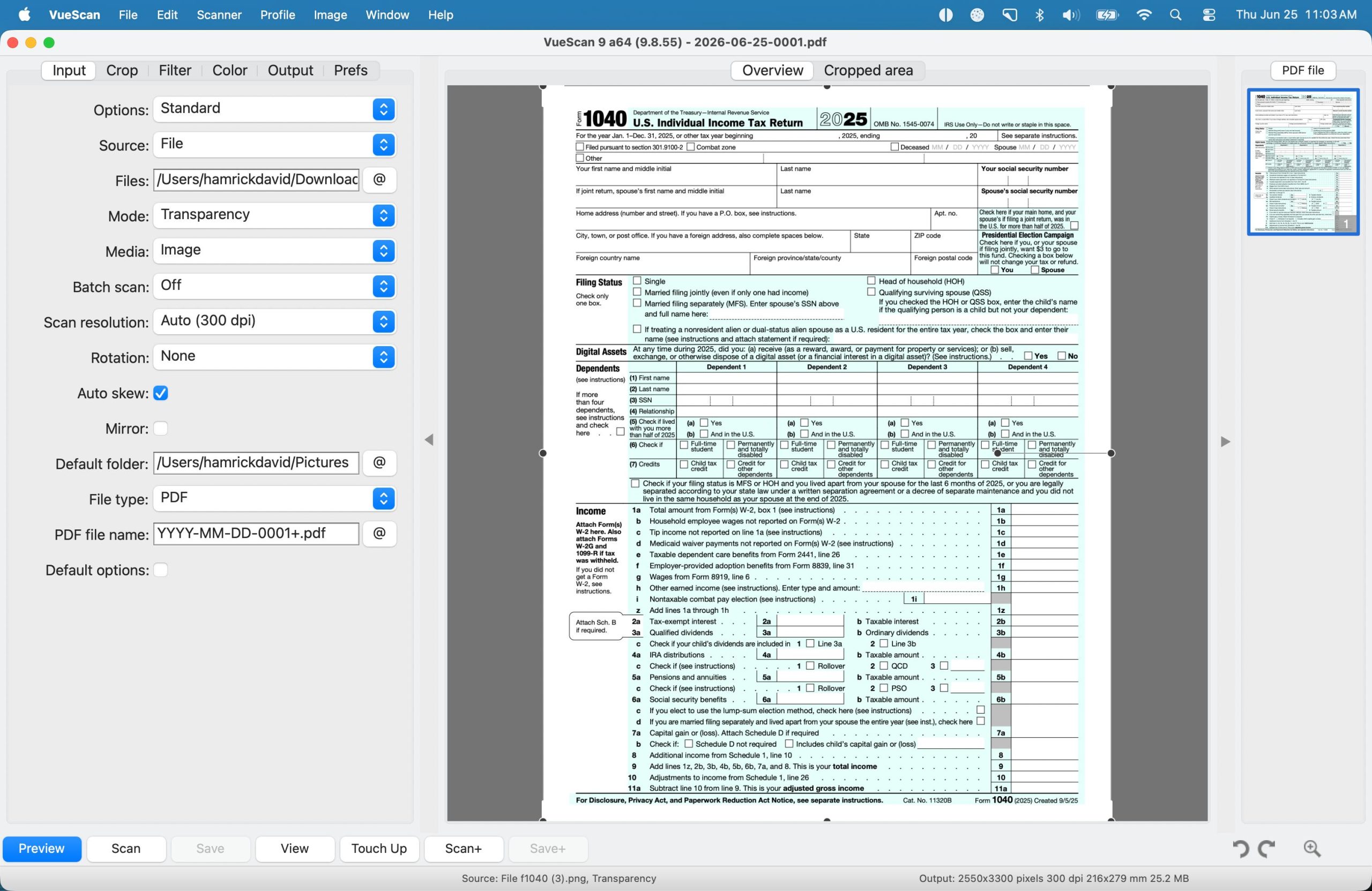Open the Rotation dropdown showing None
The height and width of the screenshot is (891, 1372).
point(274,357)
